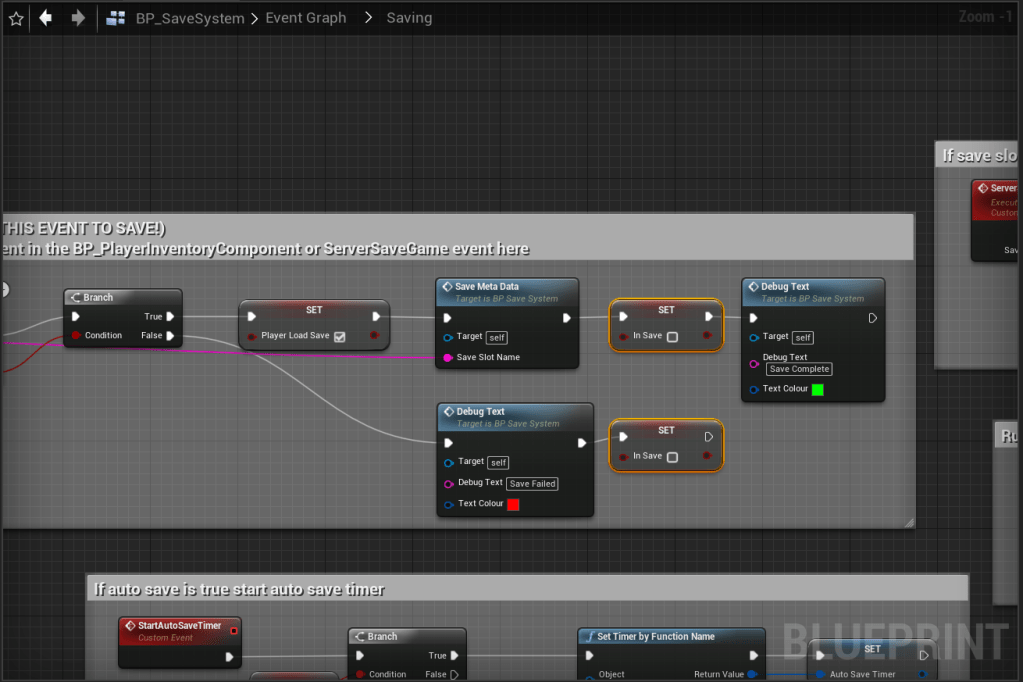Screen dimensions: 1023x682
Task: Uncheck the Player Load Save checkbox
Action: pos(340,337)
